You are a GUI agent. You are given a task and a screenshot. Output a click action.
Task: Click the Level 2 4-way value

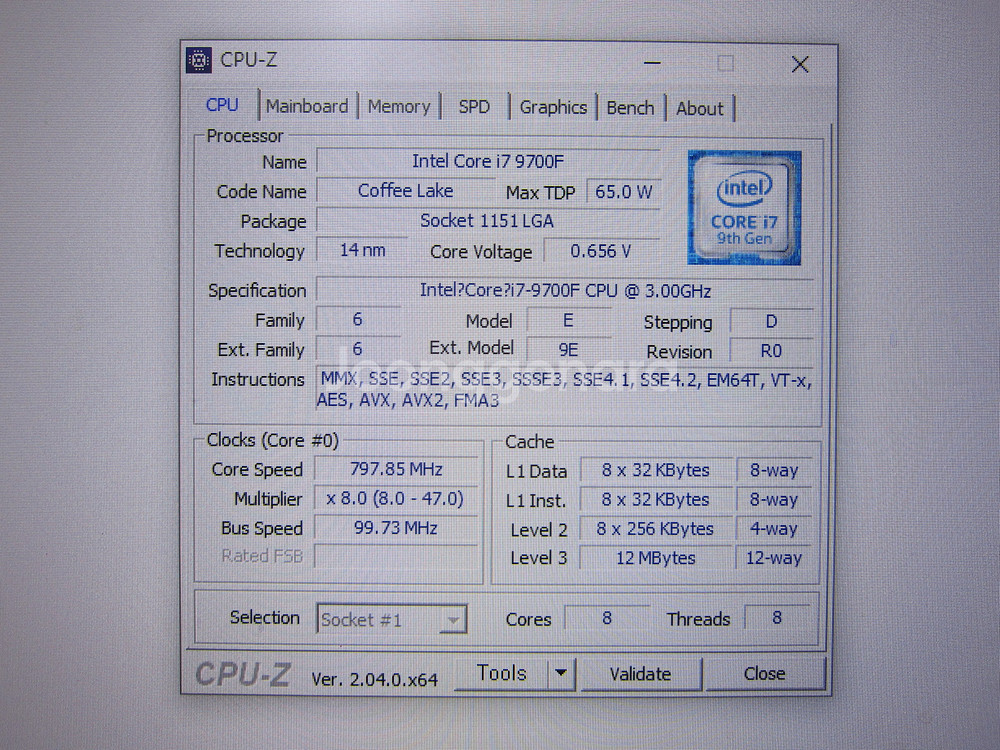(x=774, y=529)
